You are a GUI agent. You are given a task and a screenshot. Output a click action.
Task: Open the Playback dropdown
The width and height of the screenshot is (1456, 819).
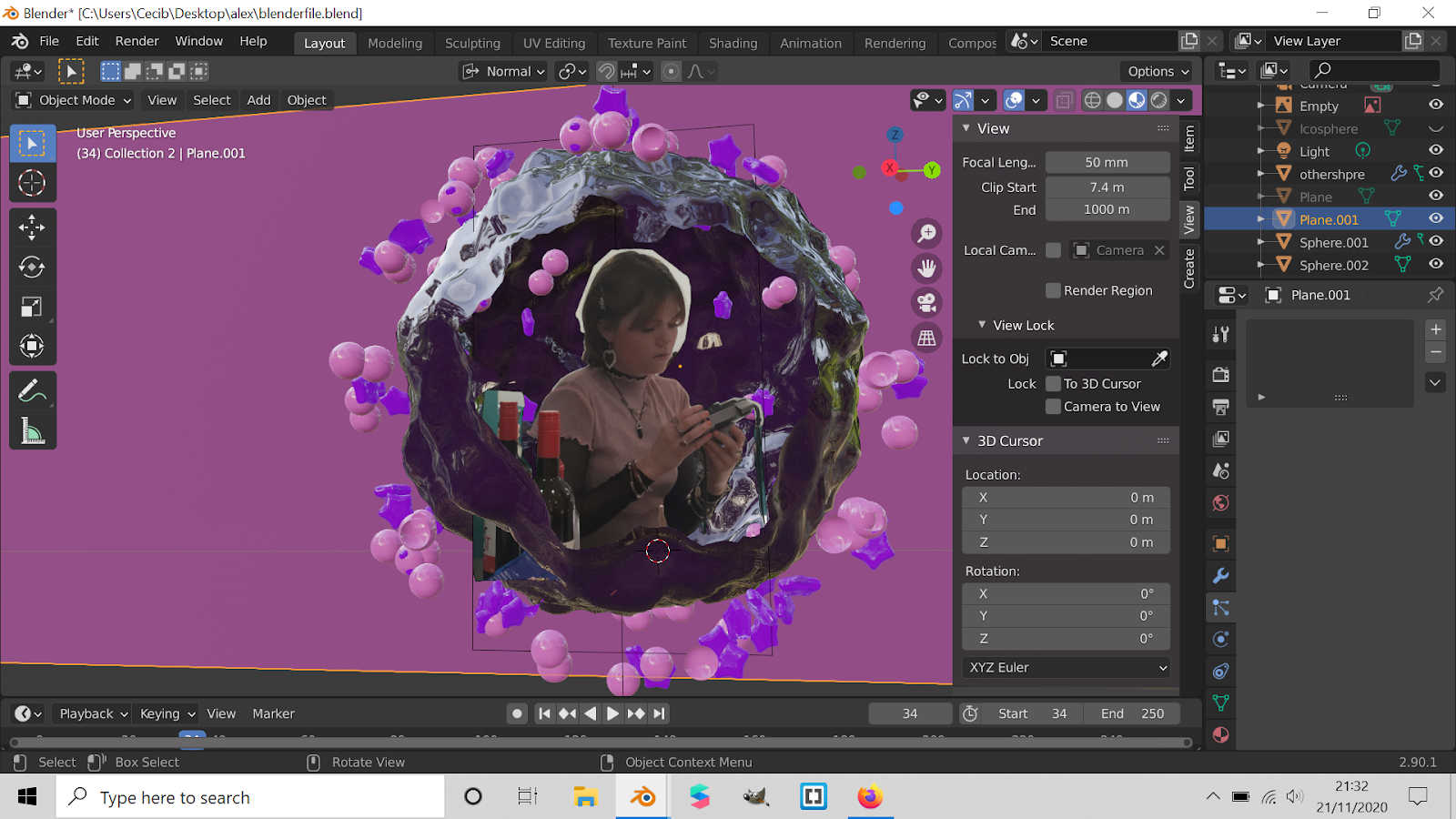point(93,713)
